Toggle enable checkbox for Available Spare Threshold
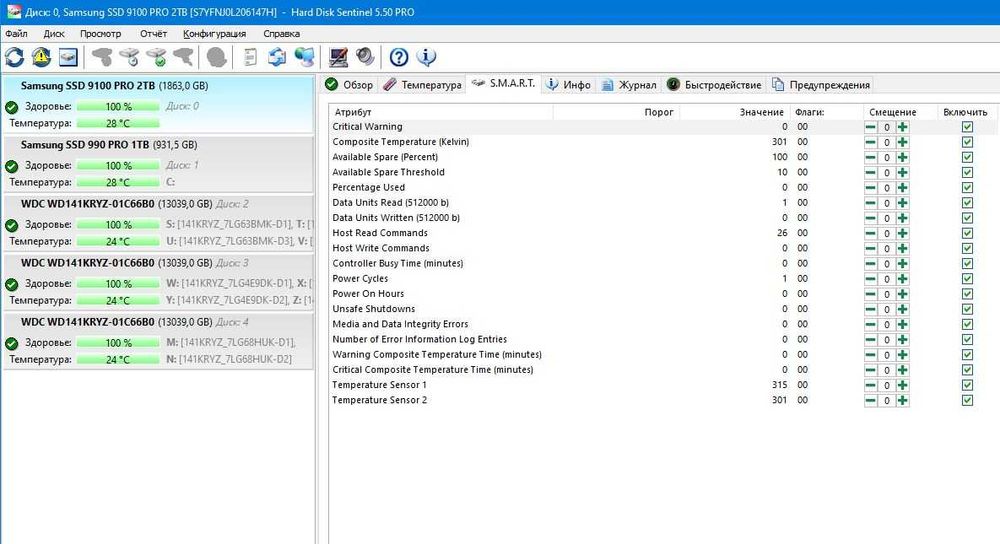The height and width of the screenshot is (544, 1000). click(967, 172)
